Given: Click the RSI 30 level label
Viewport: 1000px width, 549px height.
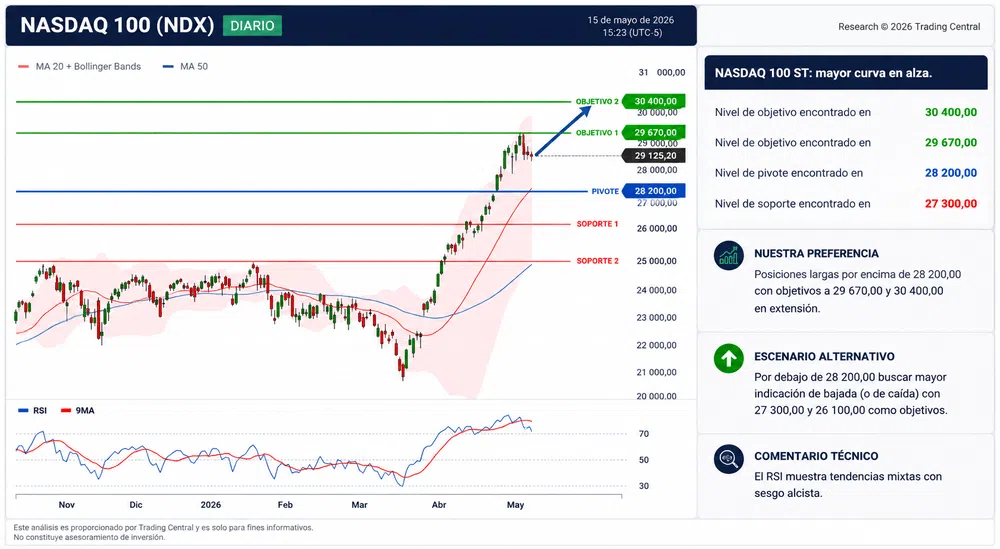Looking at the screenshot, I should 643,486.
